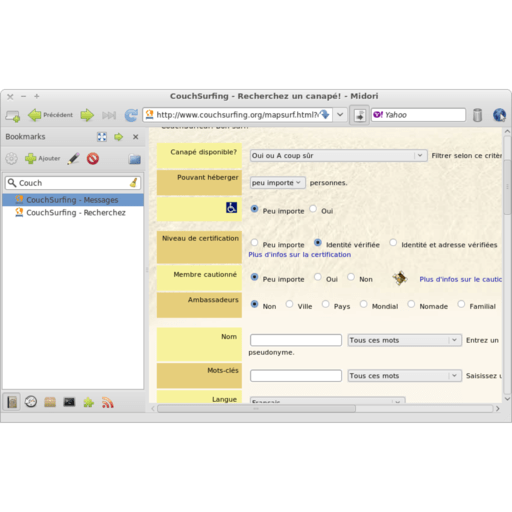Move Bookmarks panel with green arrow icon
The image size is (512, 512).
coord(118,137)
